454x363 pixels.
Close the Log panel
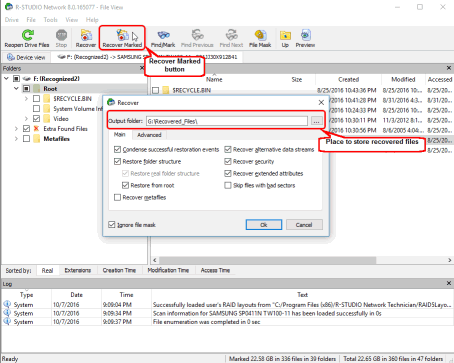(449, 283)
